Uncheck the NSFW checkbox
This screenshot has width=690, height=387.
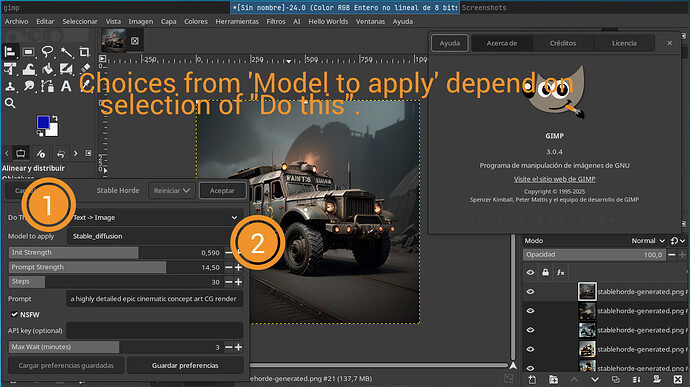click(14, 314)
